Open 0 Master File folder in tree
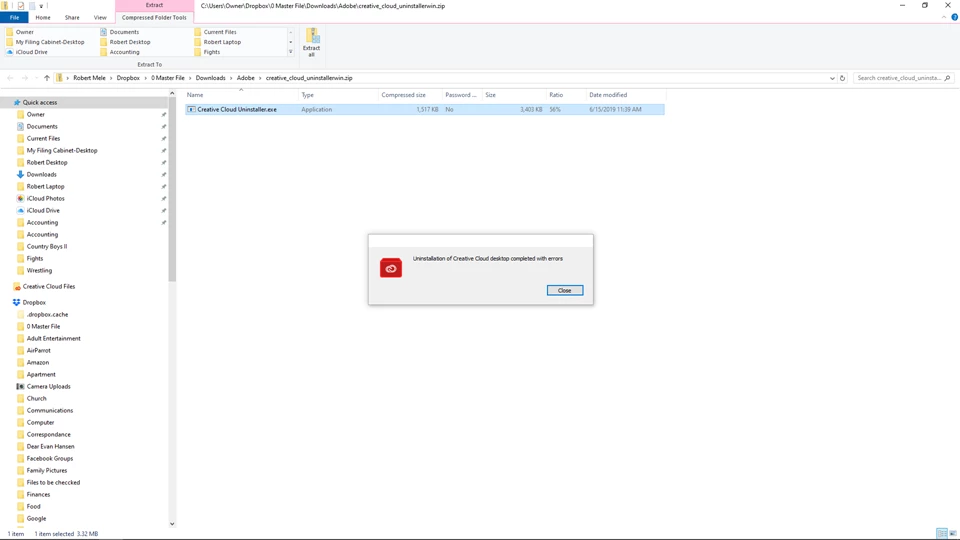 [43, 326]
